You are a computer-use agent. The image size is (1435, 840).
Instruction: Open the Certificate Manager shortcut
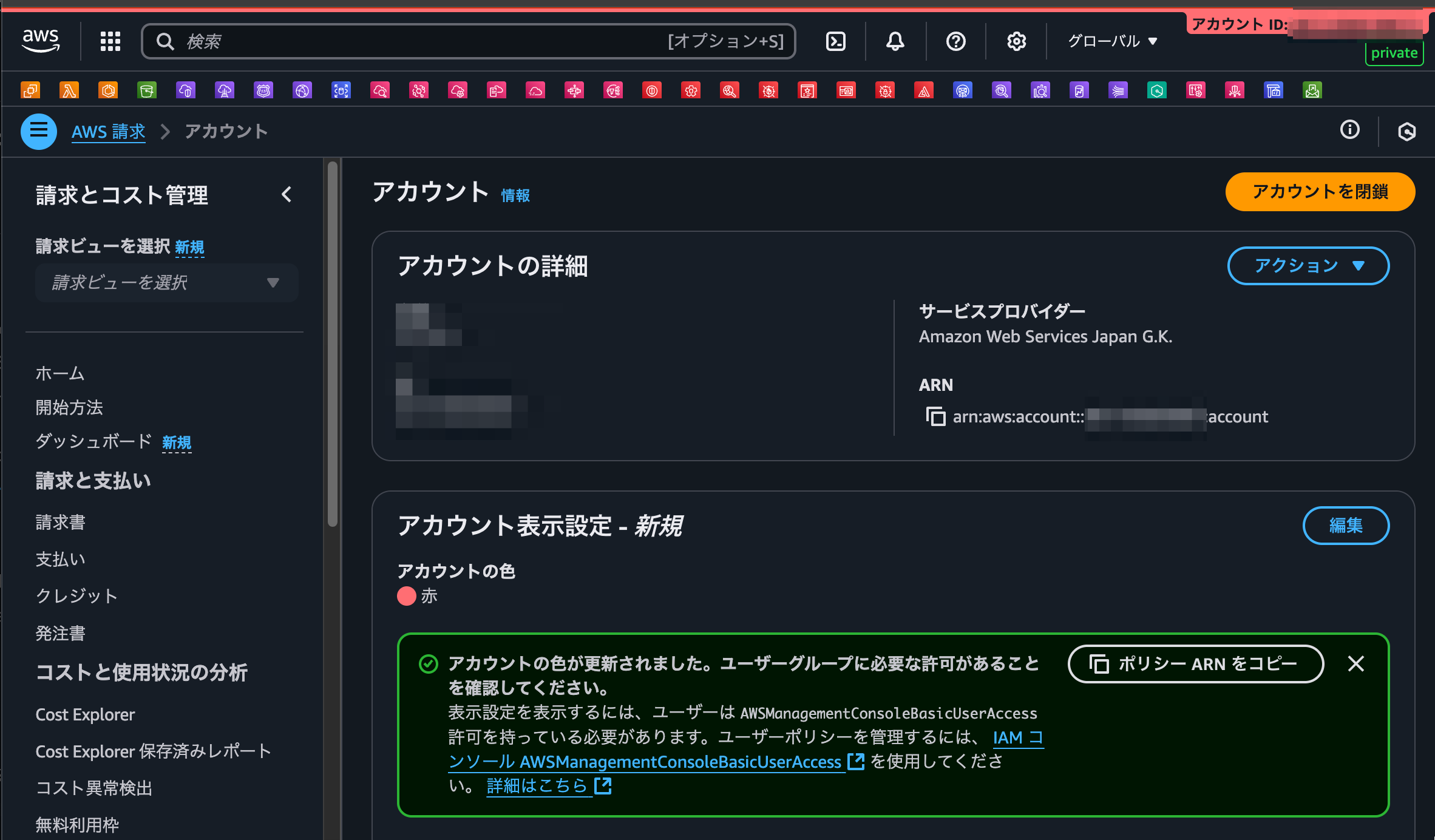click(x=807, y=90)
